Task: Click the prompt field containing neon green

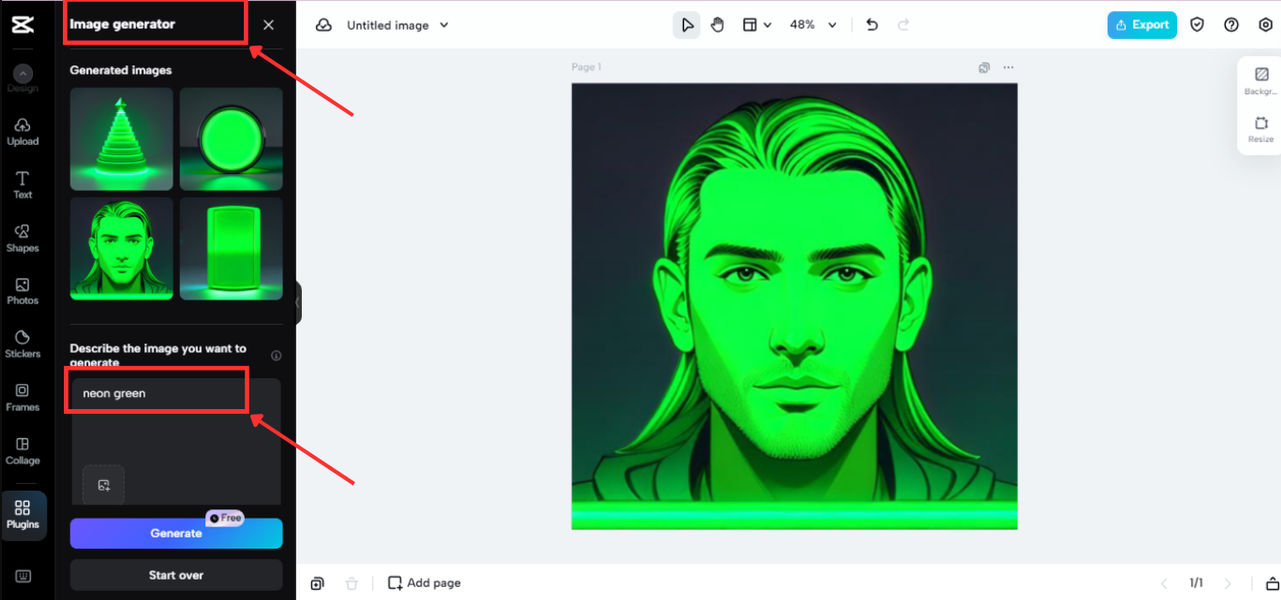Action: [176, 441]
